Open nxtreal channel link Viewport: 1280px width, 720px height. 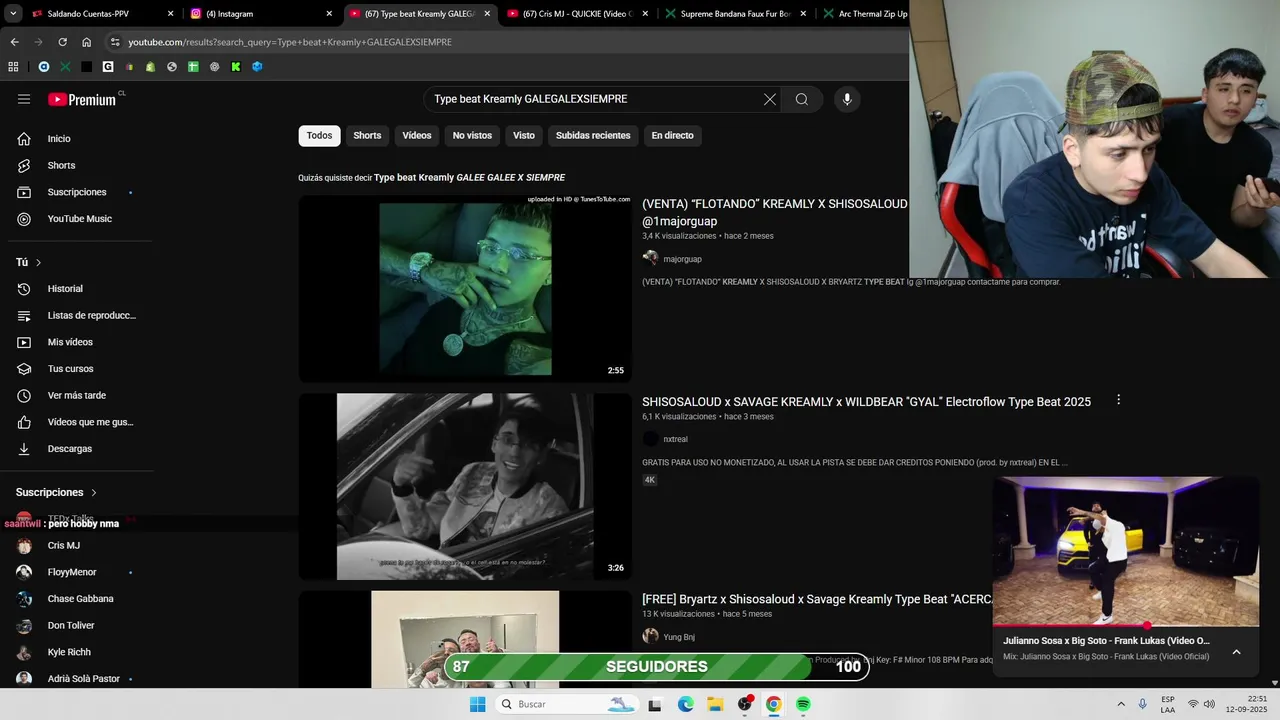point(675,439)
